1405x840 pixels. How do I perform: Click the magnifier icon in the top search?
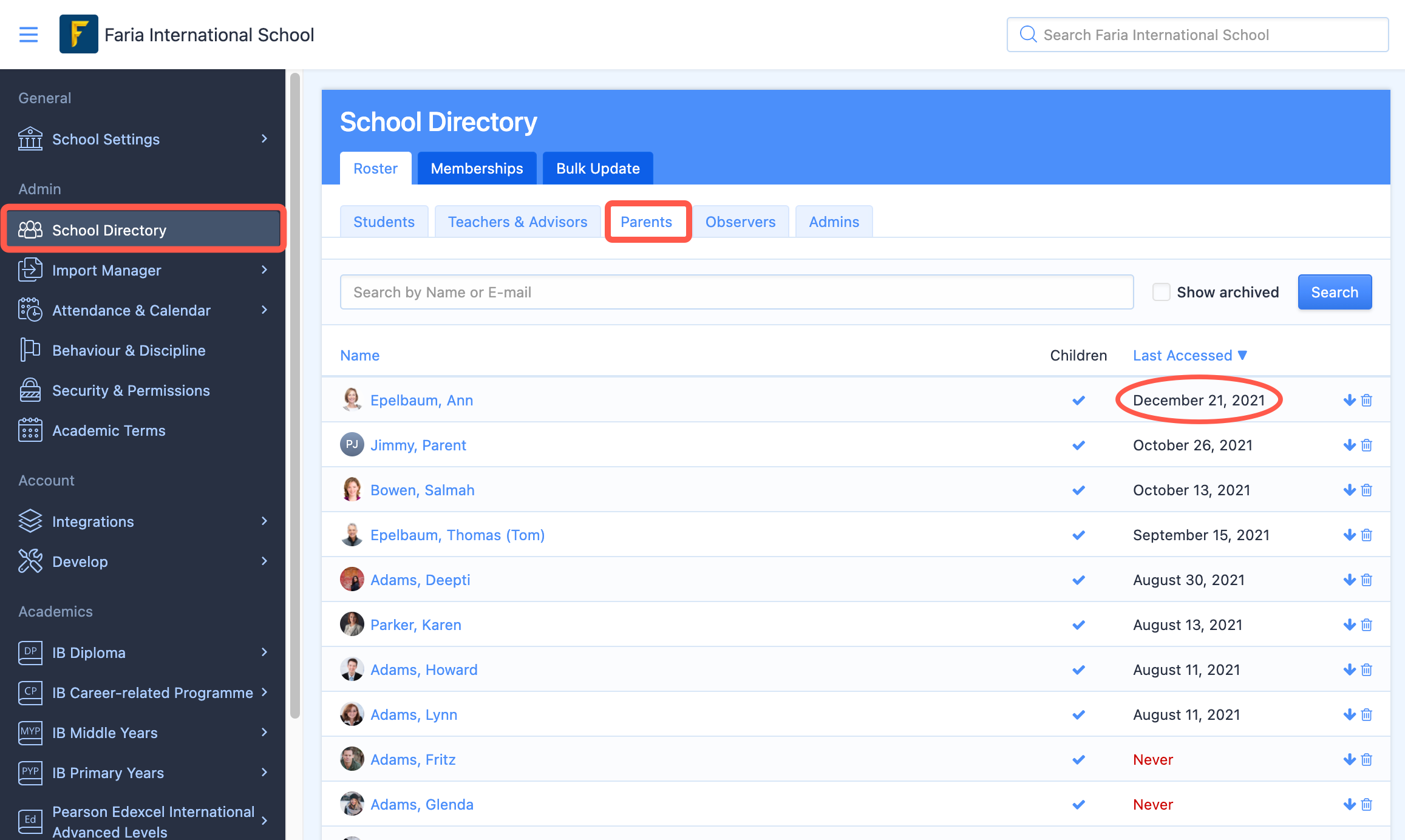(x=1028, y=35)
